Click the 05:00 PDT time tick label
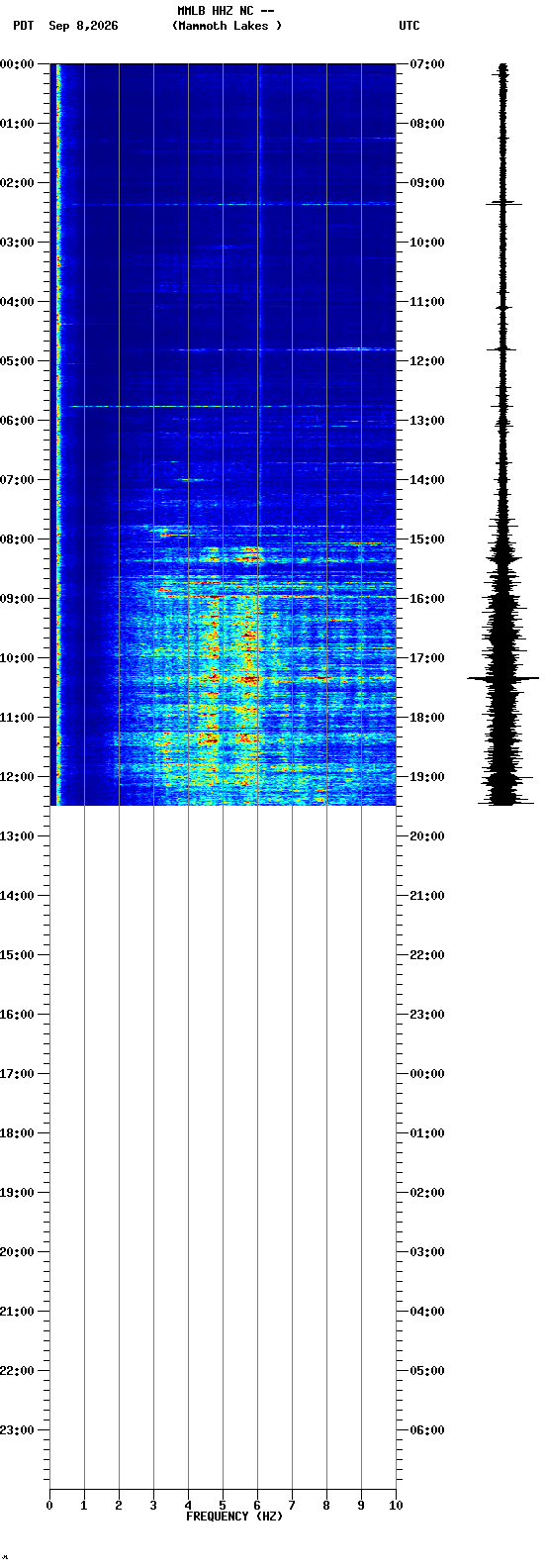 coord(17,361)
